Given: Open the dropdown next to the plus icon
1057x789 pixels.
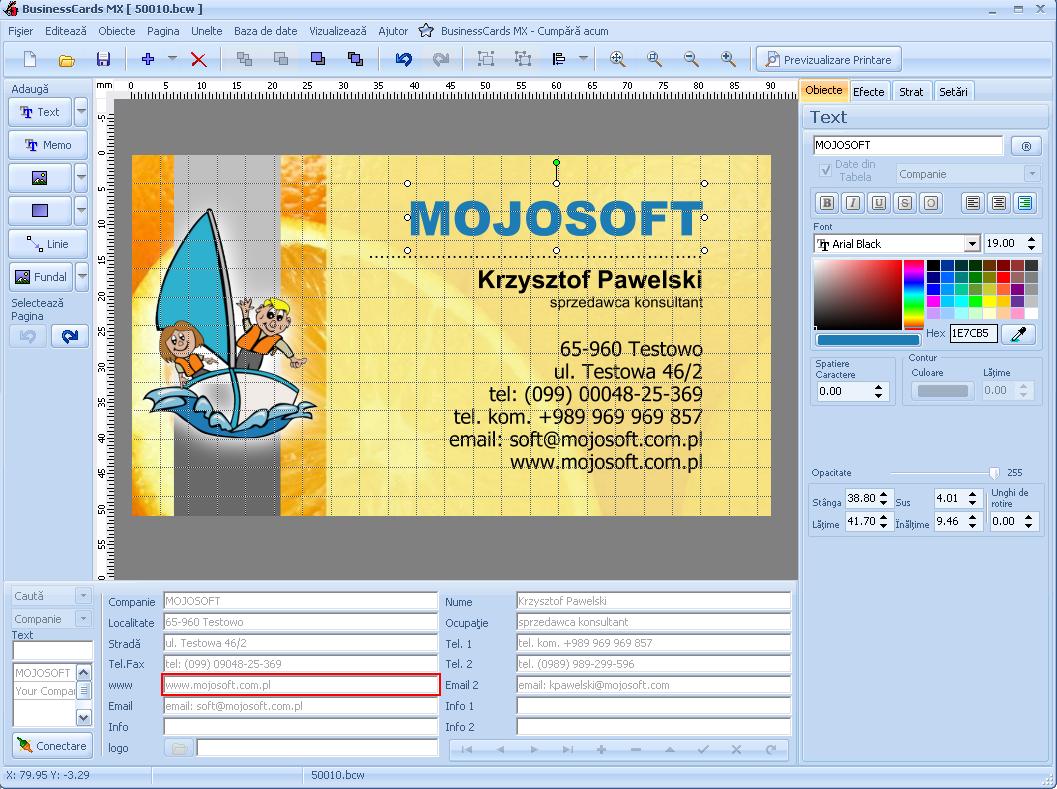Looking at the screenshot, I should [173, 59].
